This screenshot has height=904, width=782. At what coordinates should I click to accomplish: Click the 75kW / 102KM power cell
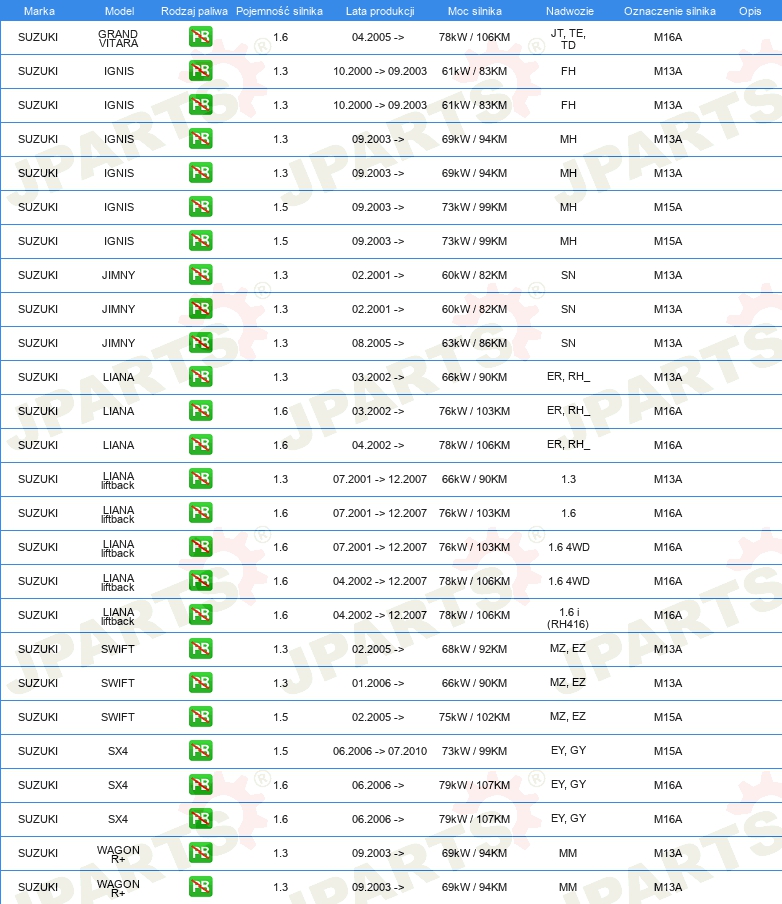[x=475, y=718]
